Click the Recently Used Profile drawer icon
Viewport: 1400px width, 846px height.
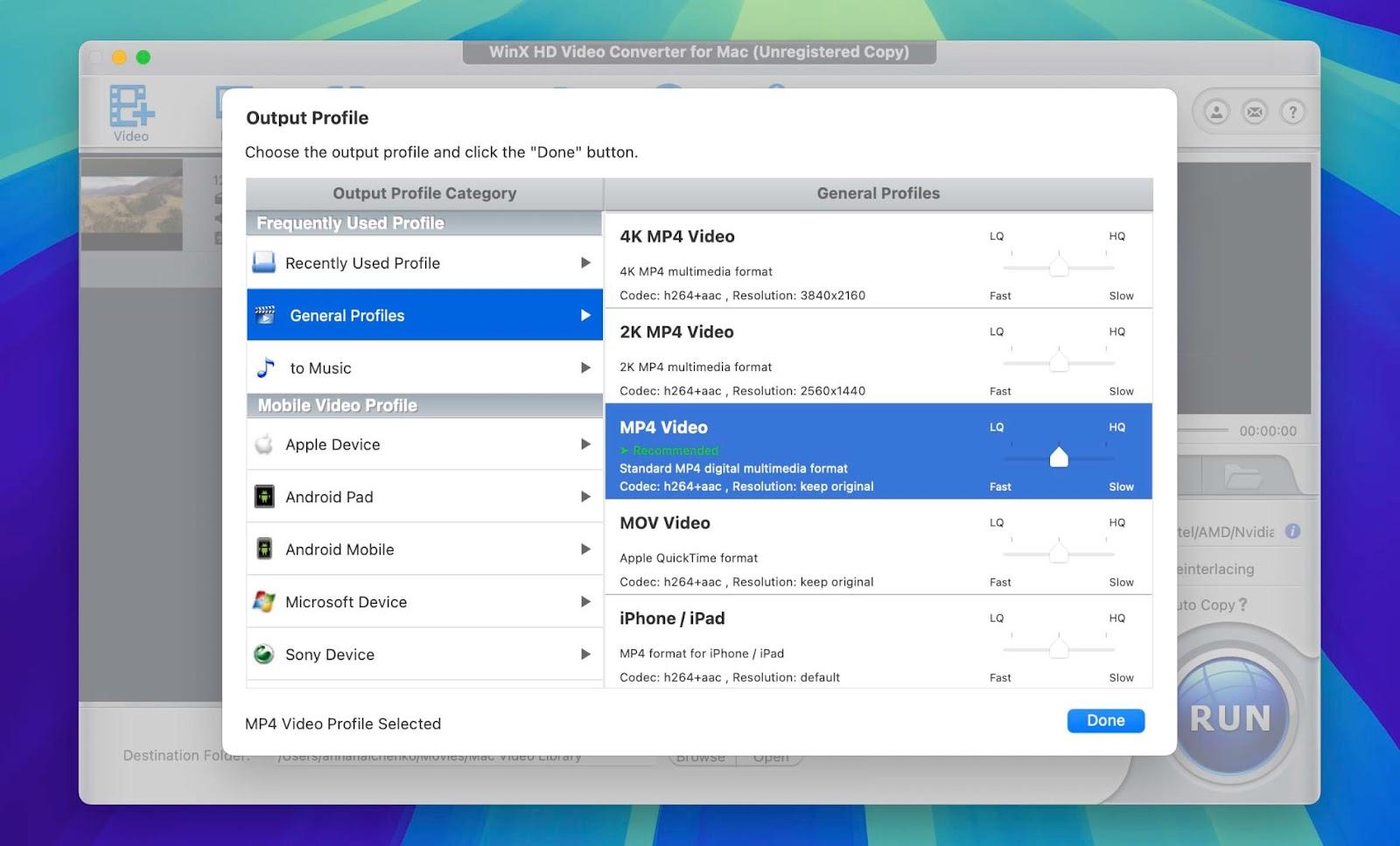tap(264, 262)
